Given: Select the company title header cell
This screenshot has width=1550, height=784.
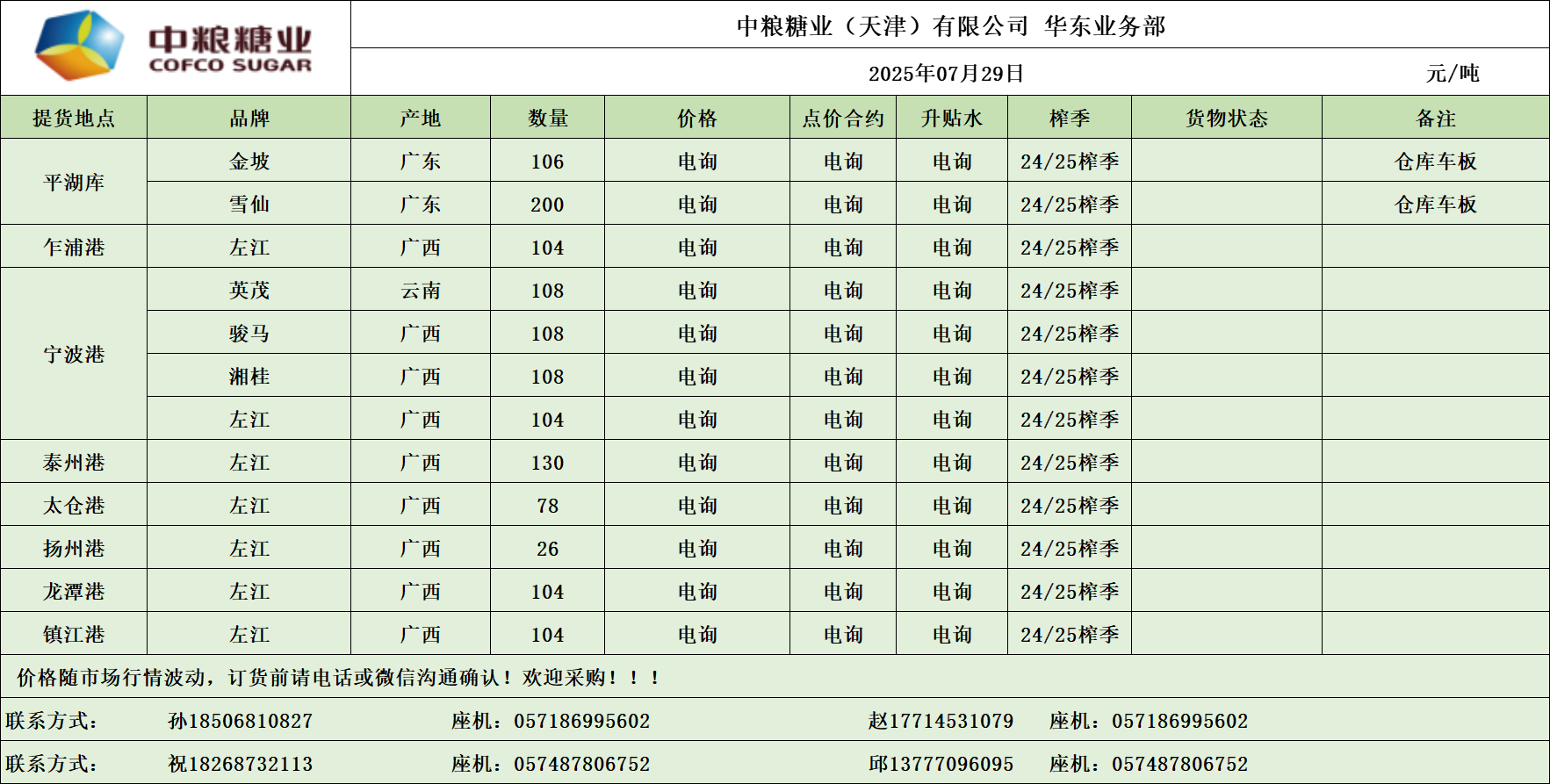Looking at the screenshot, I should click(950, 25).
